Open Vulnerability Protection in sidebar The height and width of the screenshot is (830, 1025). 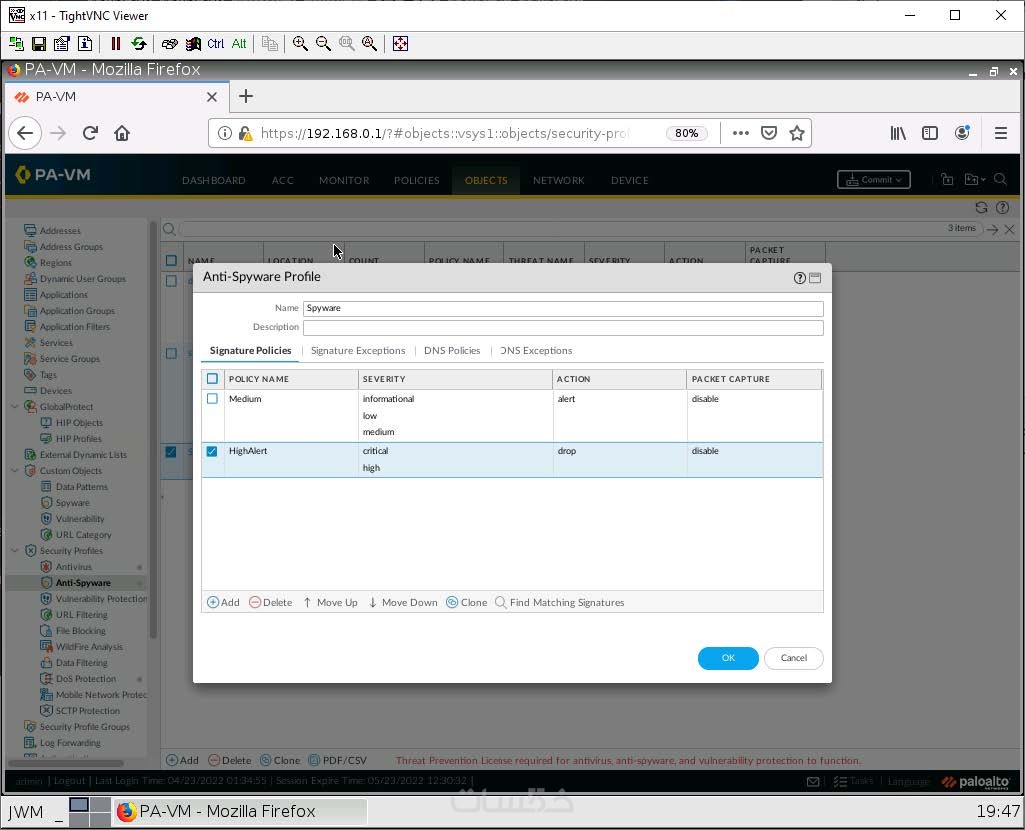(x=101, y=599)
